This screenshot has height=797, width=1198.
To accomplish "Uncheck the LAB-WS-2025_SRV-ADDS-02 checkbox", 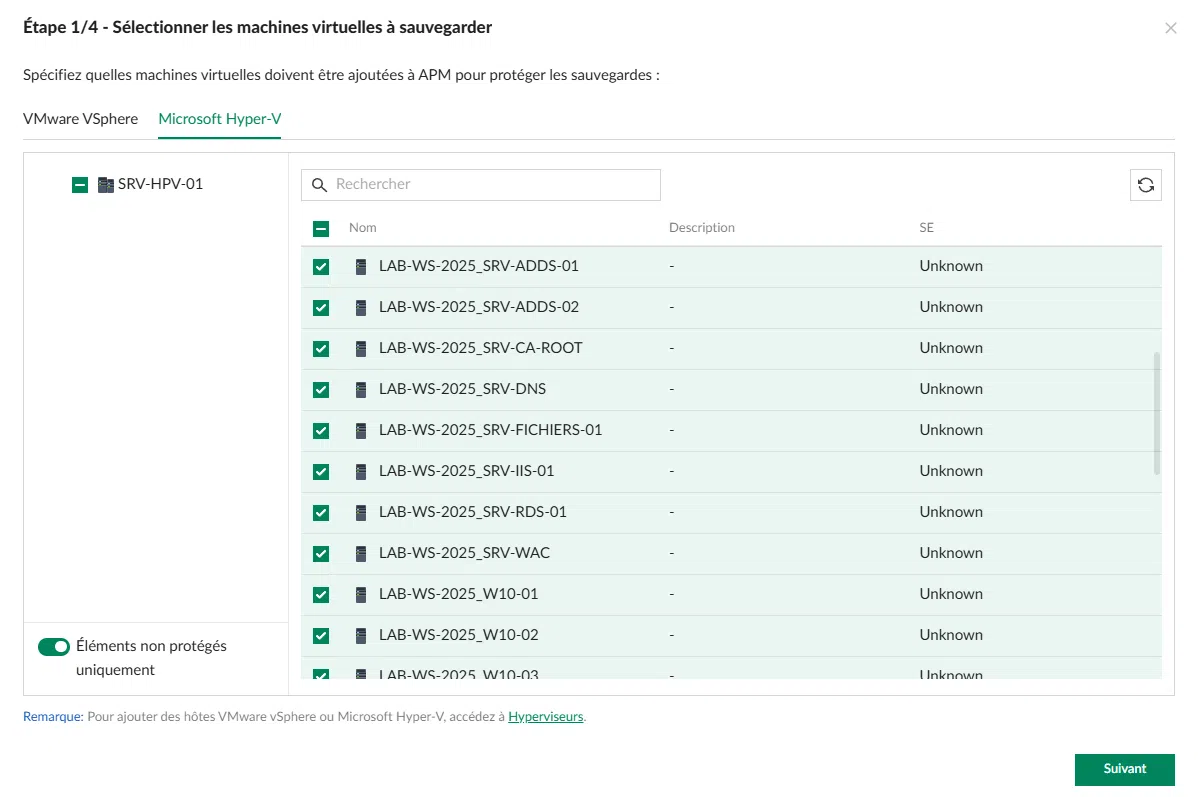I will [x=321, y=308].
